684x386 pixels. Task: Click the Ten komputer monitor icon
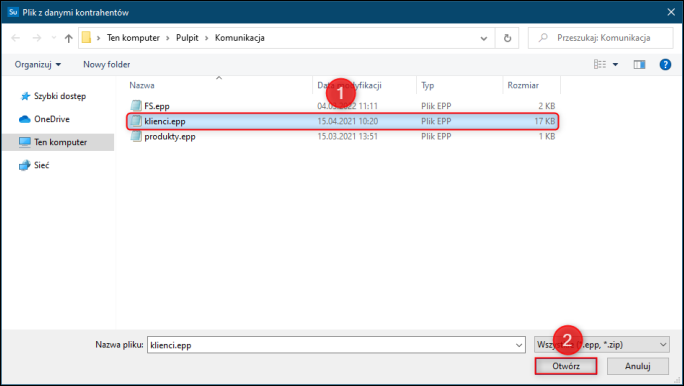[x=25, y=142]
